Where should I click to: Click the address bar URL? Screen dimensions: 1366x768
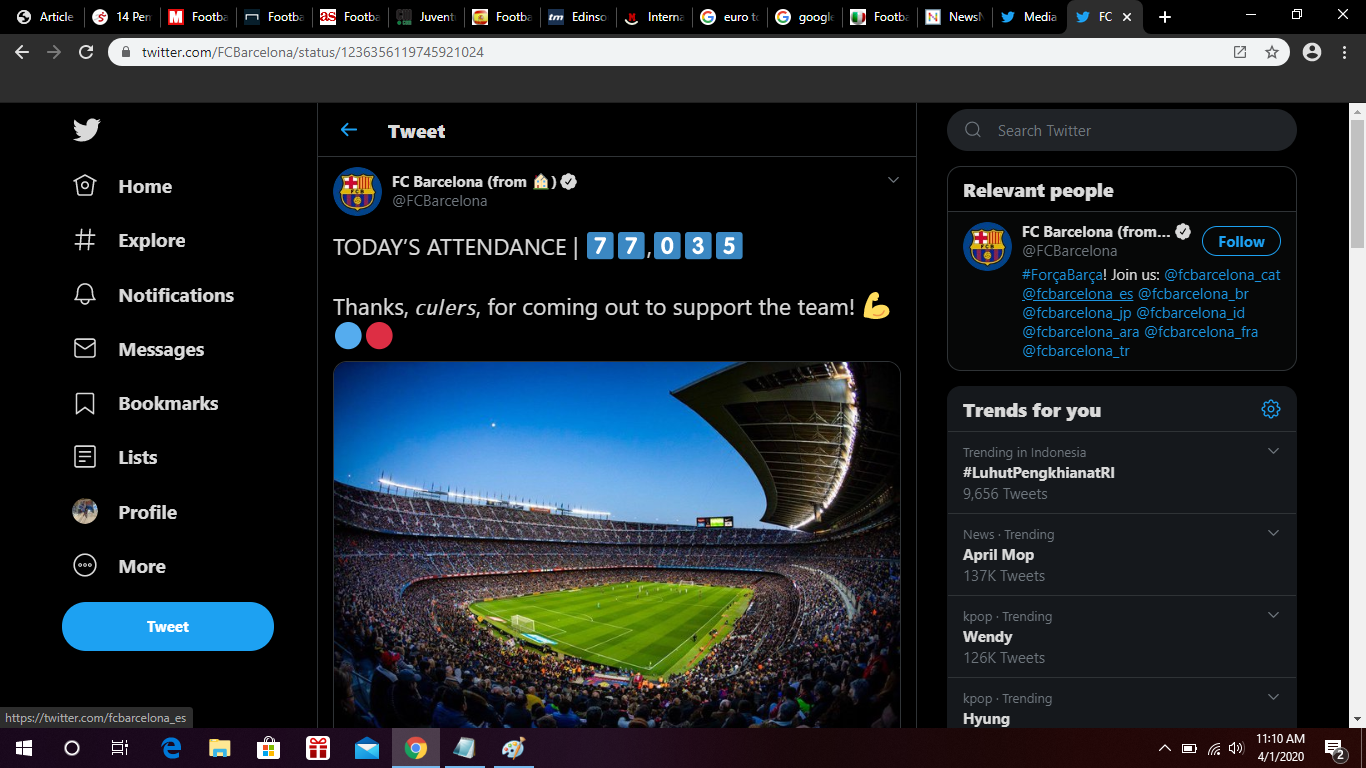pos(313,52)
